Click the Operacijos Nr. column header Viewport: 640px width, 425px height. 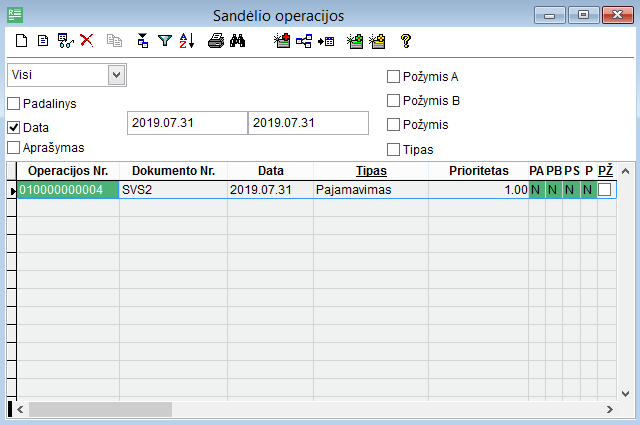(68, 171)
